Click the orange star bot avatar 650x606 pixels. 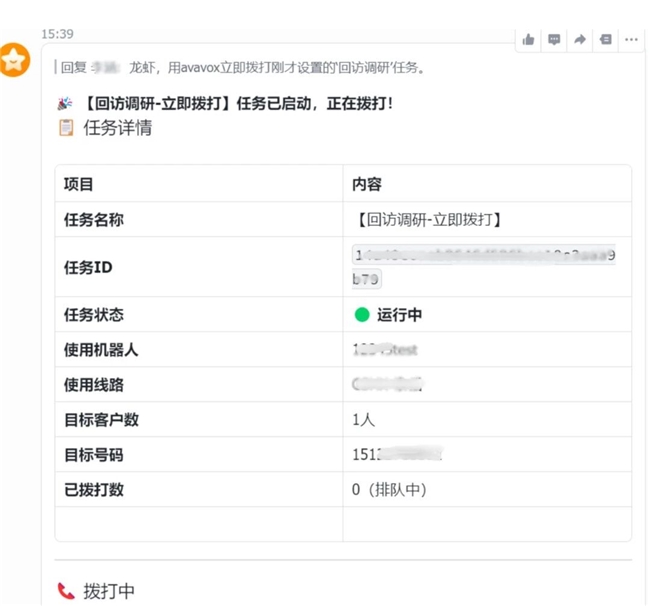[x=15, y=61]
